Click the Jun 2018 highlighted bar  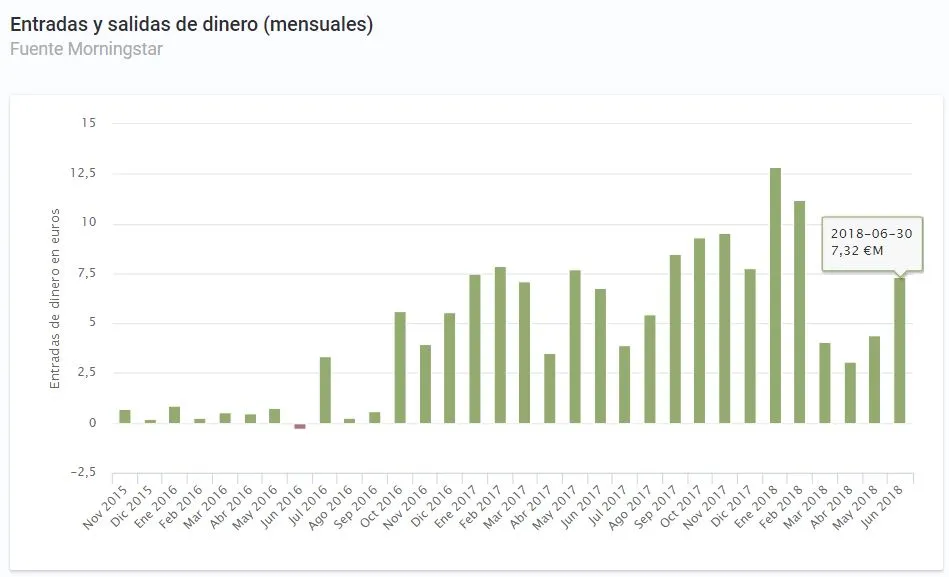(900, 350)
